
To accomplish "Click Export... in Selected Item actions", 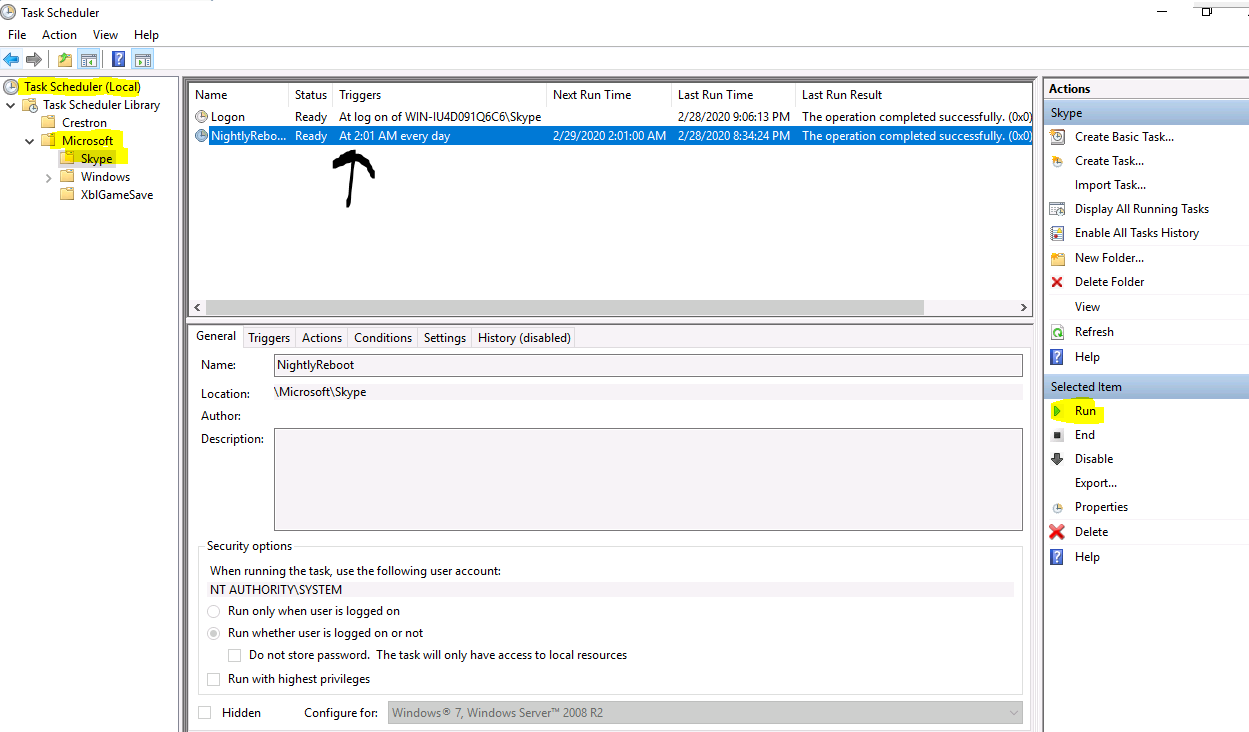I will click(x=1095, y=483).
